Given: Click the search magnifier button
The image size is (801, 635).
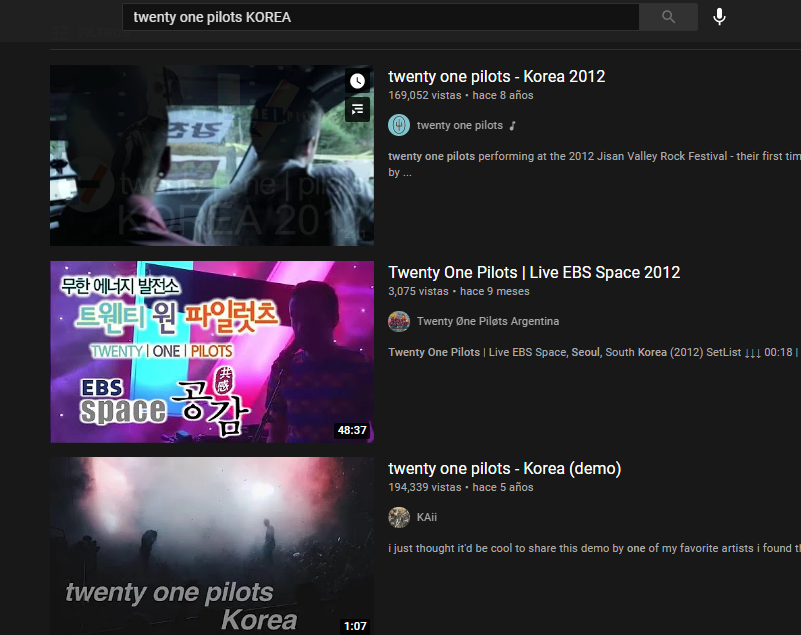Looking at the screenshot, I should coord(668,17).
